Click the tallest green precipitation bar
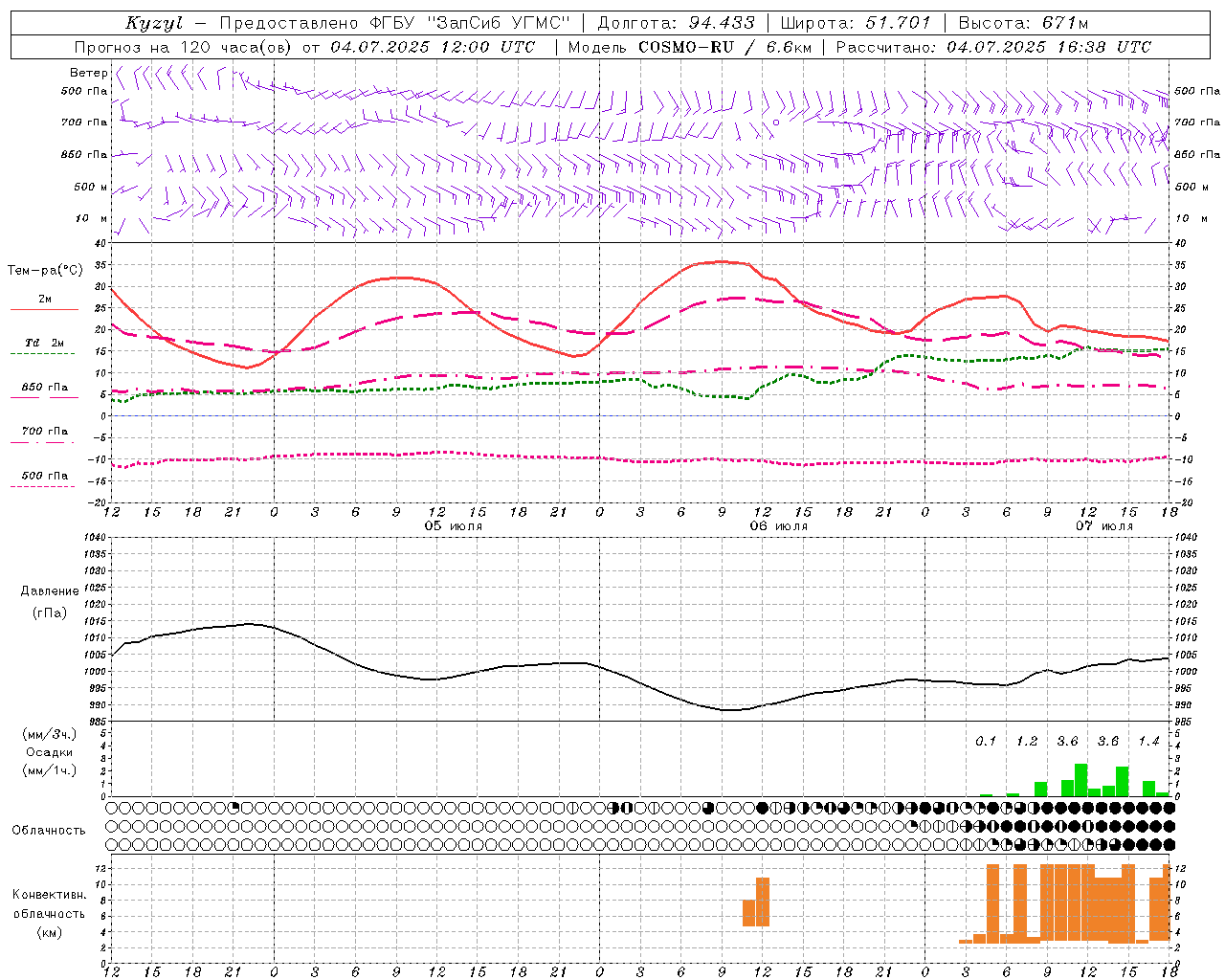This screenshot has width=1225, height=980. pyautogui.click(x=1081, y=780)
